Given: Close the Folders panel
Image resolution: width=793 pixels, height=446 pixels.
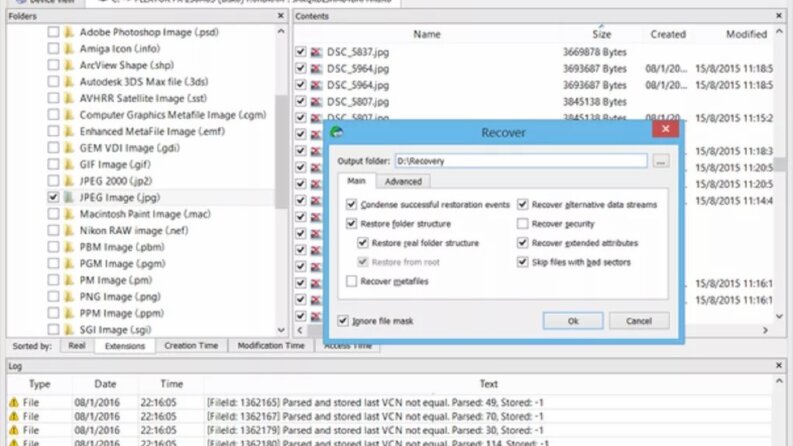Looking at the screenshot, I should (281, 16).
